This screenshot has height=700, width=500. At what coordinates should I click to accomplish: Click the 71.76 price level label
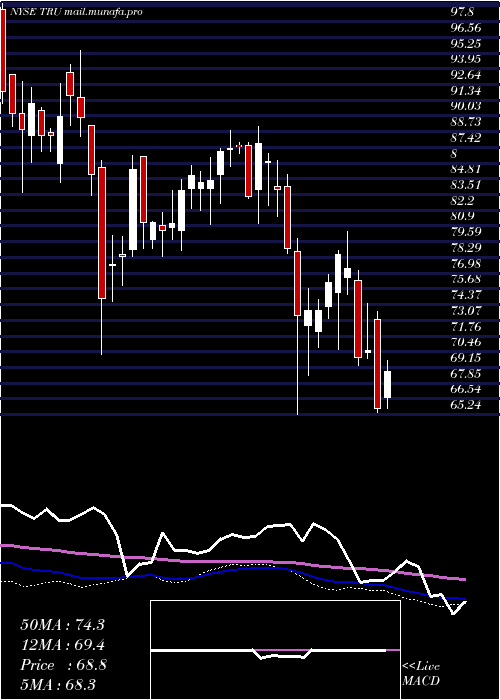[466, 326]
